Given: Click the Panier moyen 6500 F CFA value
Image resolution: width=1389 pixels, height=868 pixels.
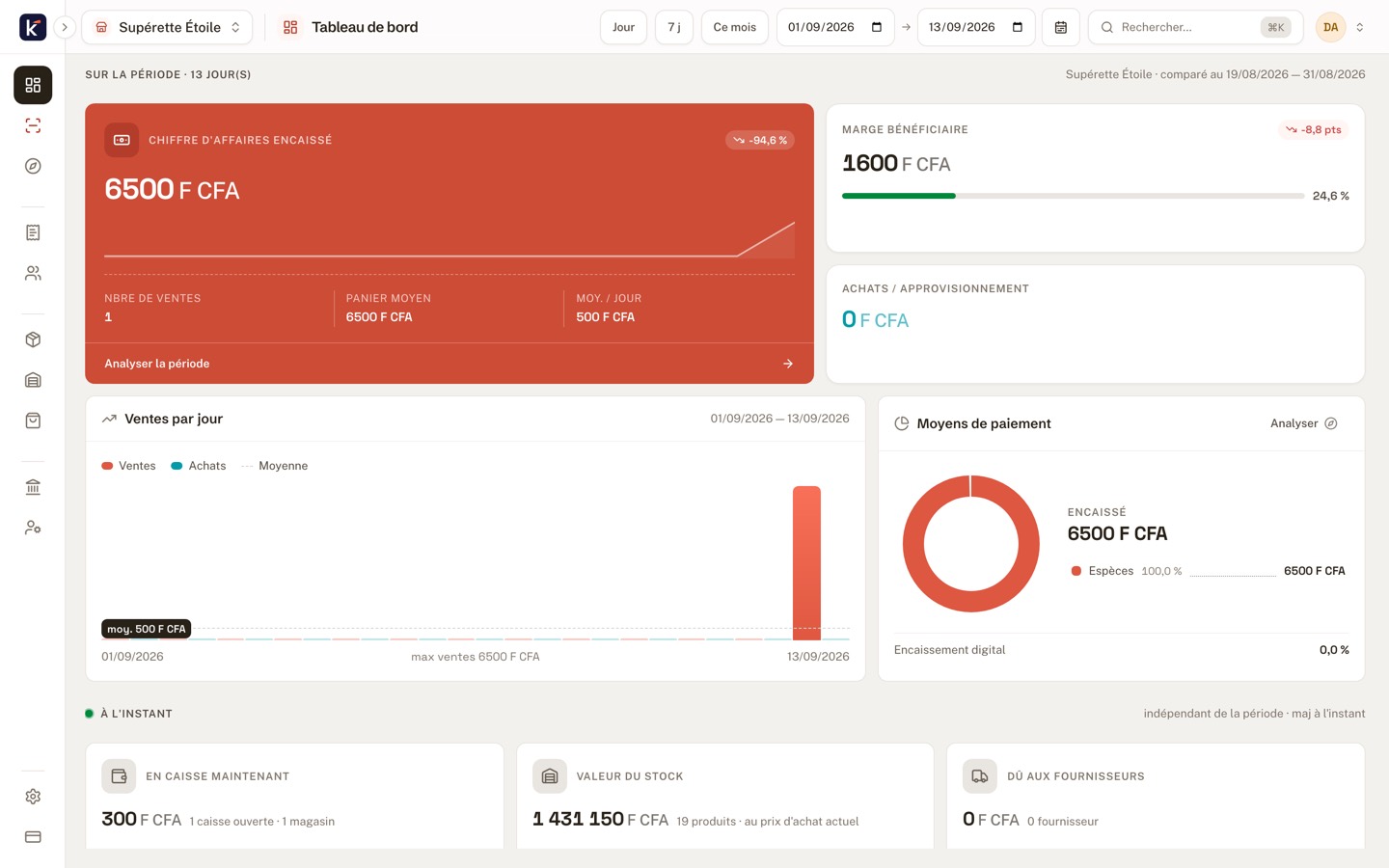Looking at the screenshot, I should [379, 317].
